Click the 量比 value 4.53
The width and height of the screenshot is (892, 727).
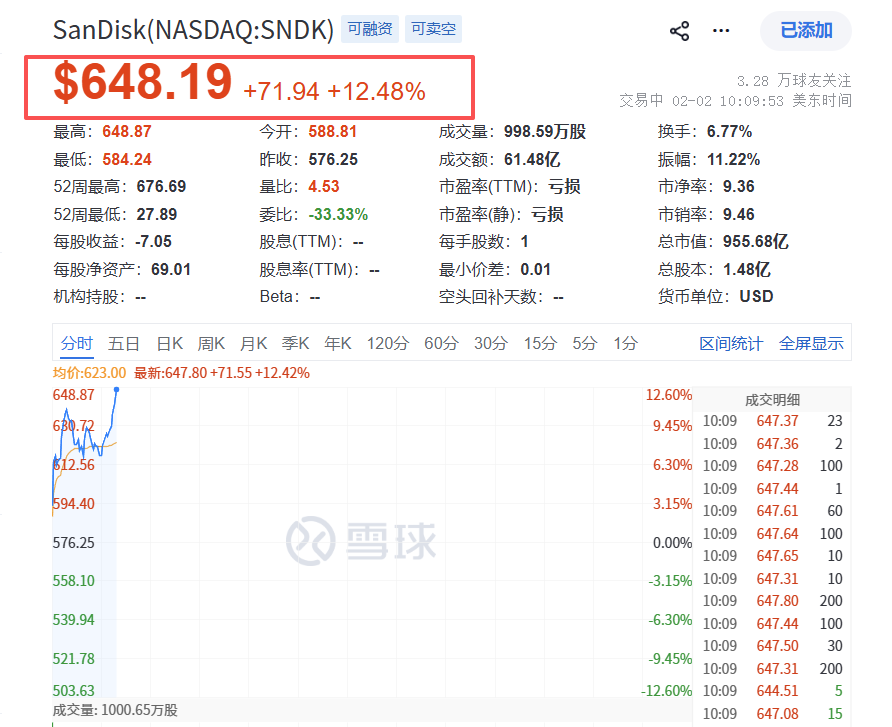click(x=324, y=187)
